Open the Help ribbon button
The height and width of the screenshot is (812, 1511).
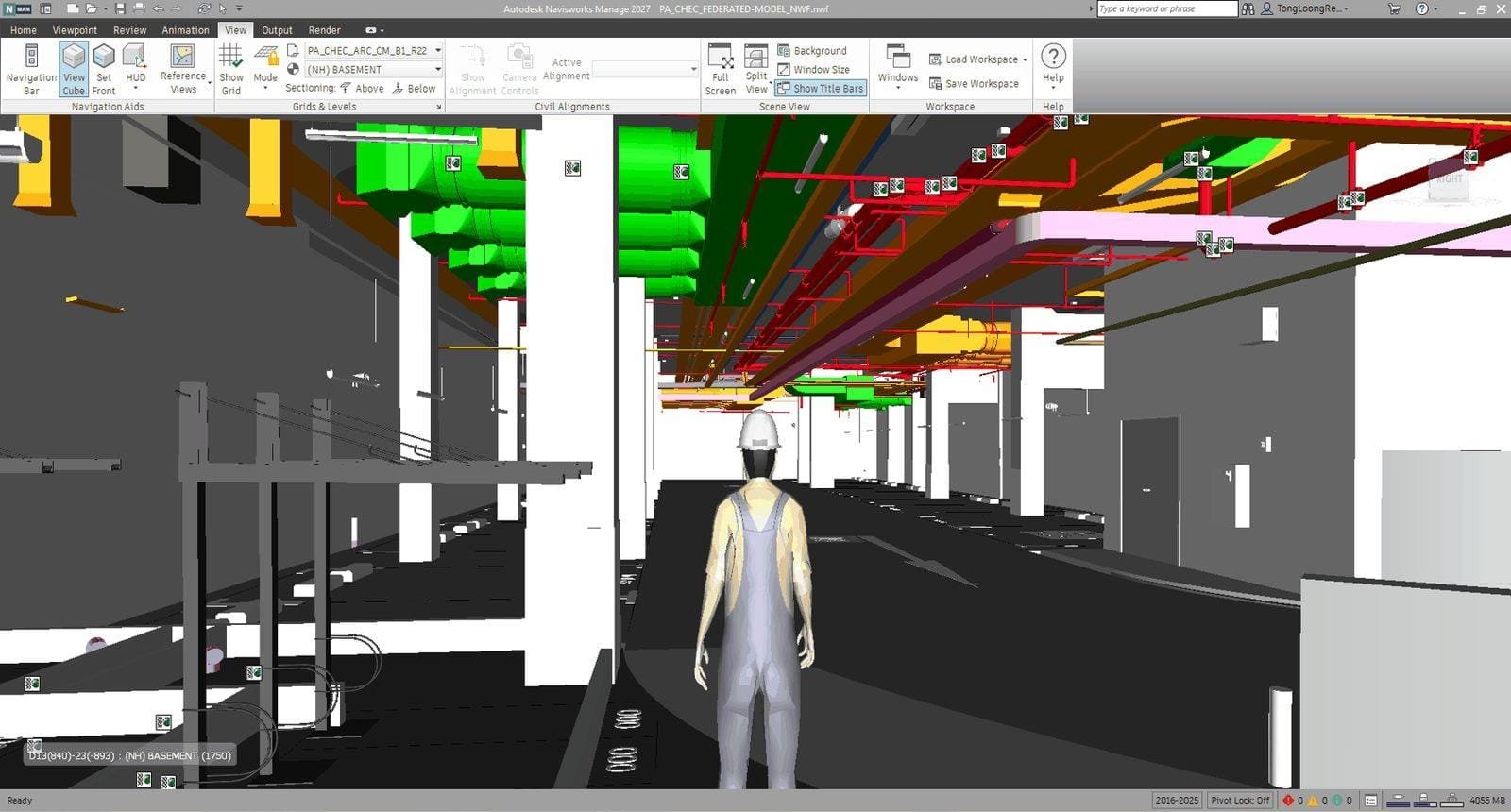[x=1053, y=67]
